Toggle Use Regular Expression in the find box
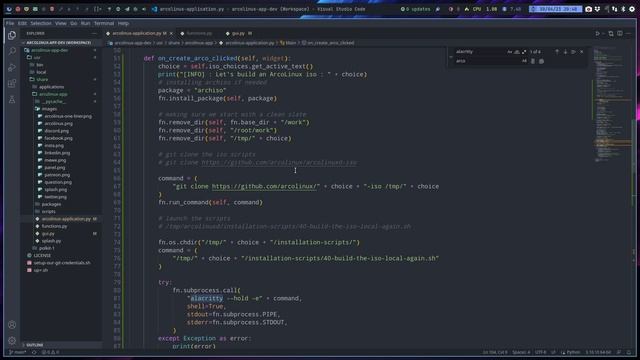 [x=524, y=52]
